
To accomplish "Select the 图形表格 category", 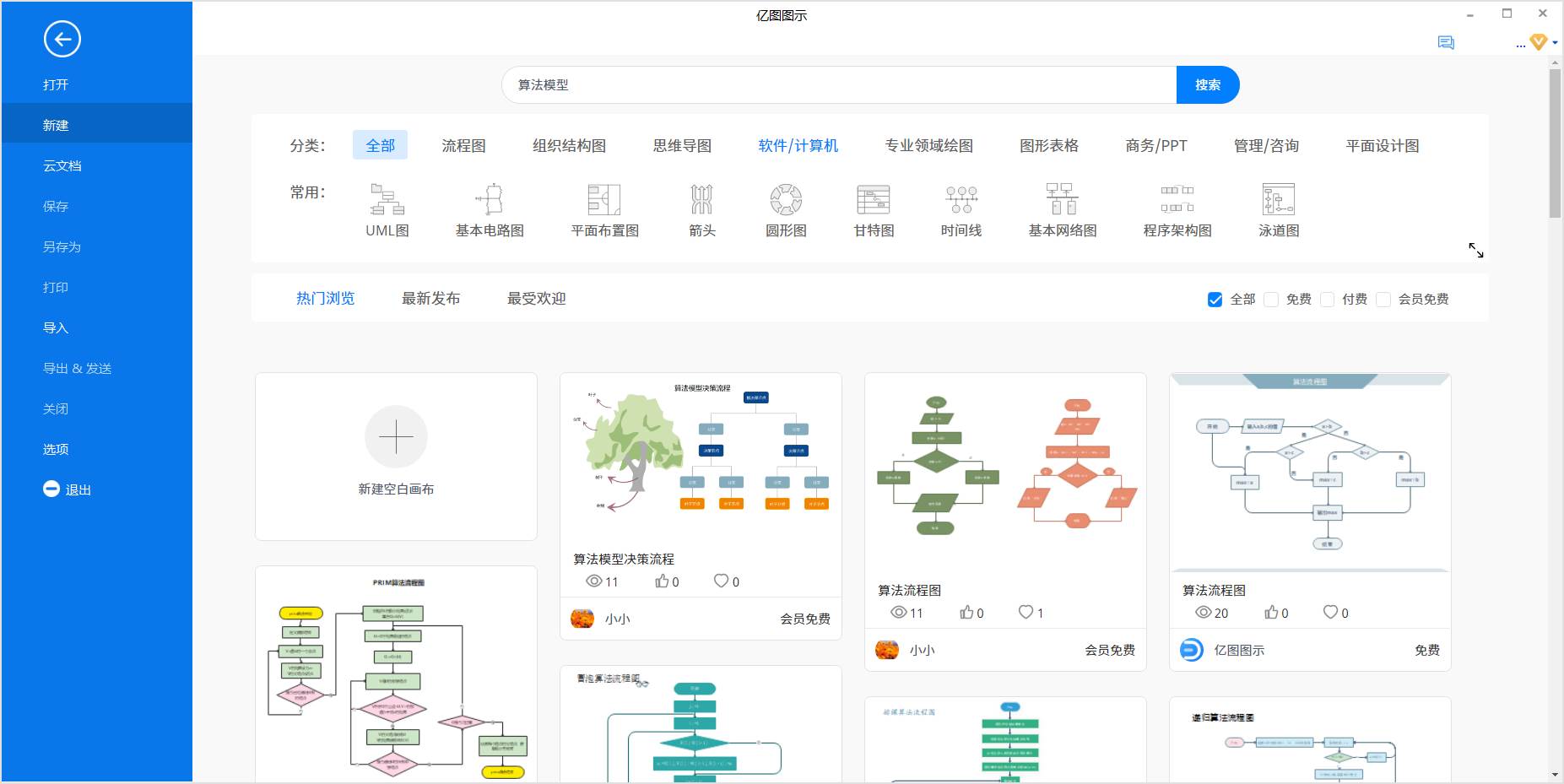I will 1049,145.
